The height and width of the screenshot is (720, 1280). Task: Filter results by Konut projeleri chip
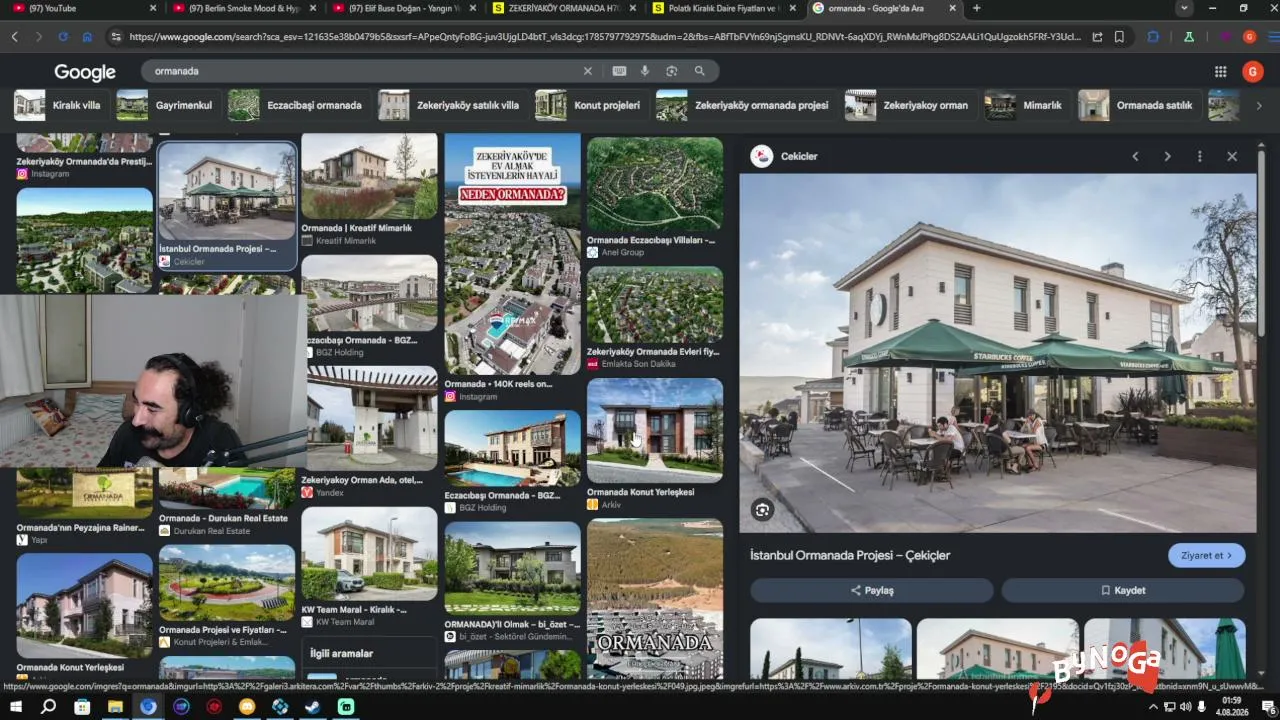click(x=590, y=105)
